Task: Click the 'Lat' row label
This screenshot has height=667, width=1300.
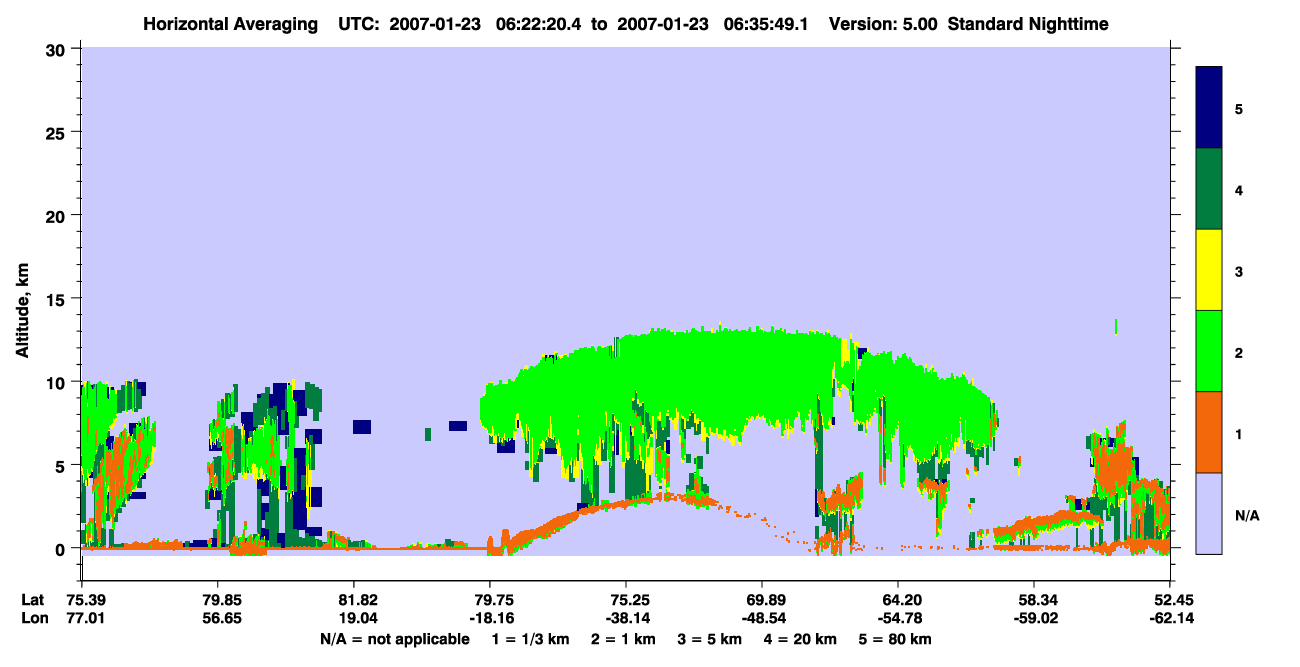Action: [x=32, y=600]
